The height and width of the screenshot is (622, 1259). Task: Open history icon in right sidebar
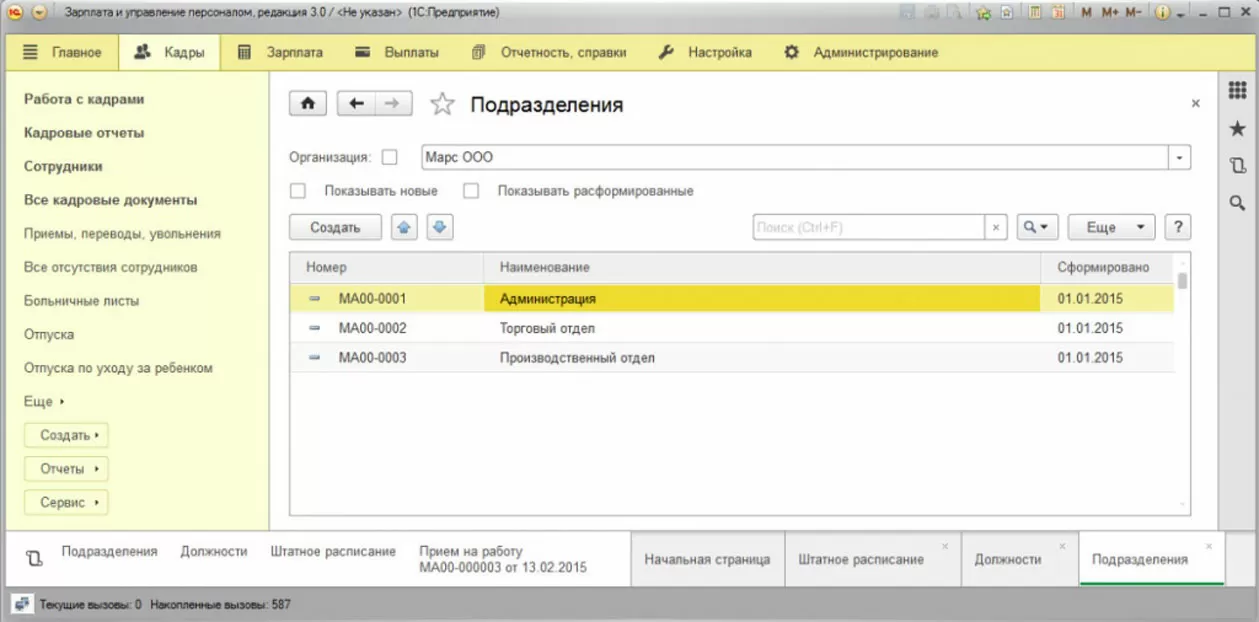point(1237,165)
